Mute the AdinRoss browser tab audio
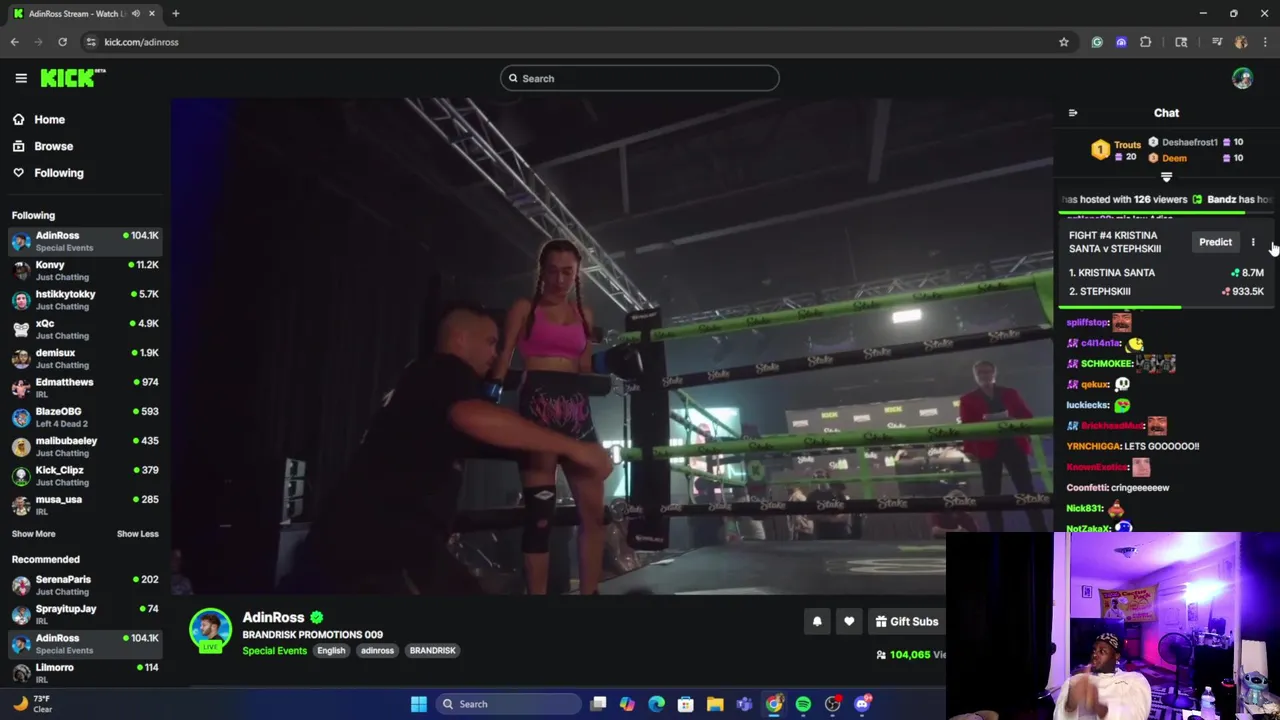The height and width of the screenshot is (720, 1280). tap(136, 14)
